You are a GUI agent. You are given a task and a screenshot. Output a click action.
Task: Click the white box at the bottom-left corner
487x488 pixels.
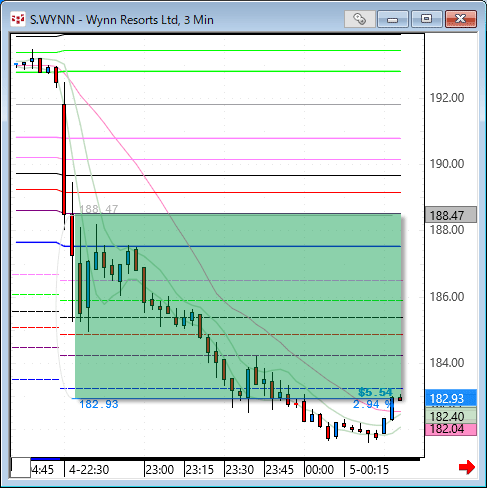[x=21, y=468]
